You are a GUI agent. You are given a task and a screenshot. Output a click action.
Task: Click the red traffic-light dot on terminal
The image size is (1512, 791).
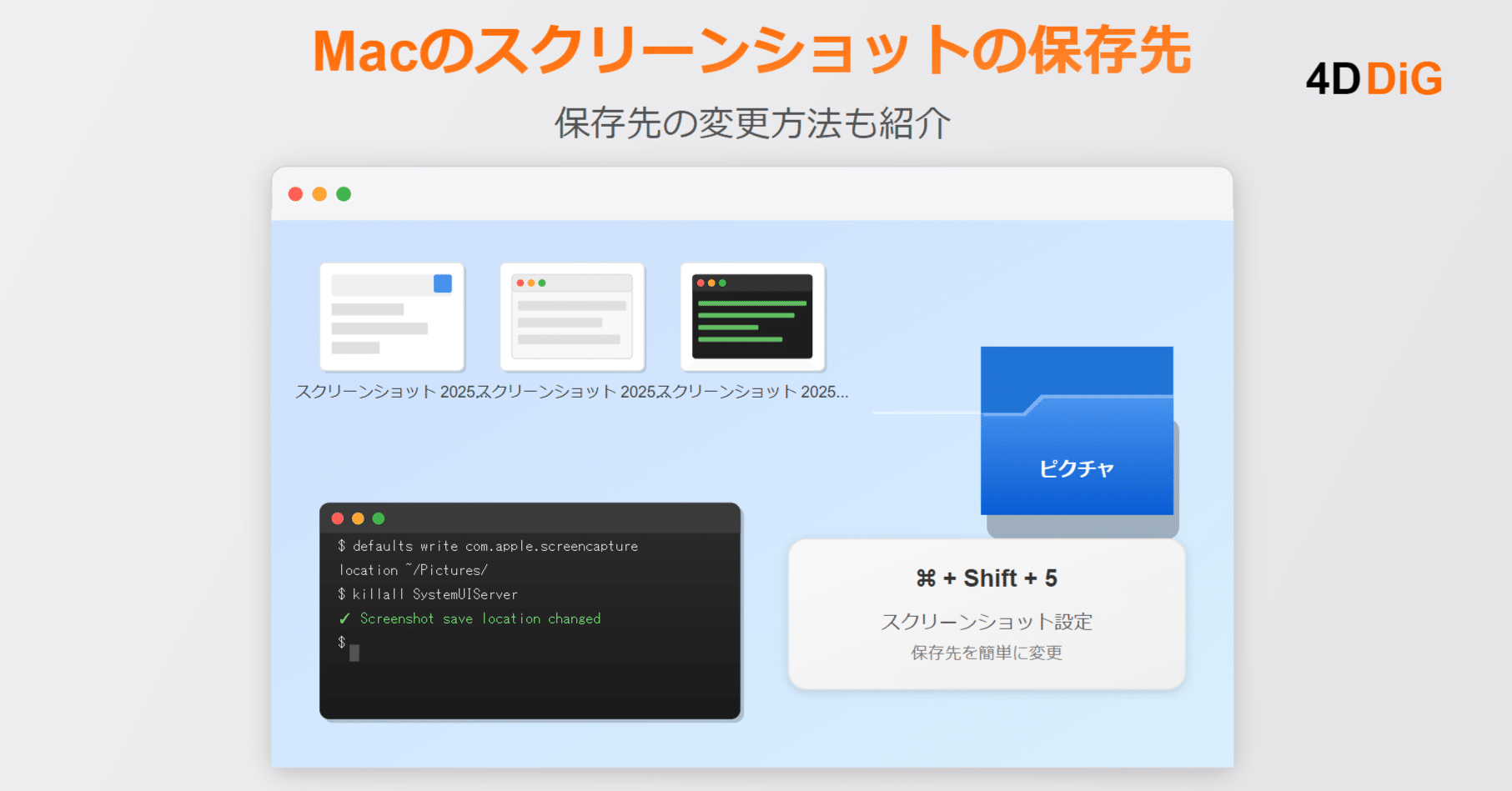coord(337,518)
